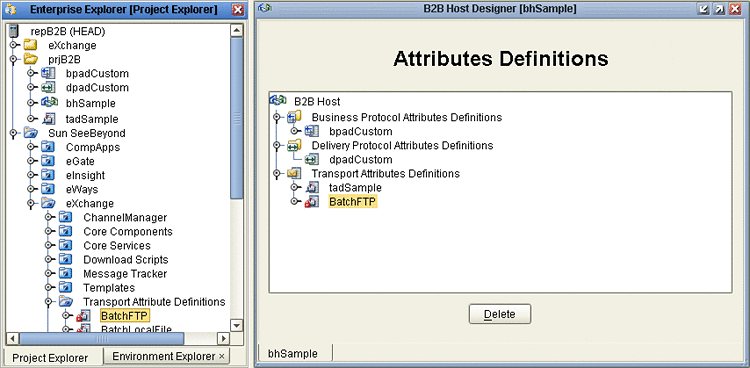Click the Delete button

tap(499, 314)
